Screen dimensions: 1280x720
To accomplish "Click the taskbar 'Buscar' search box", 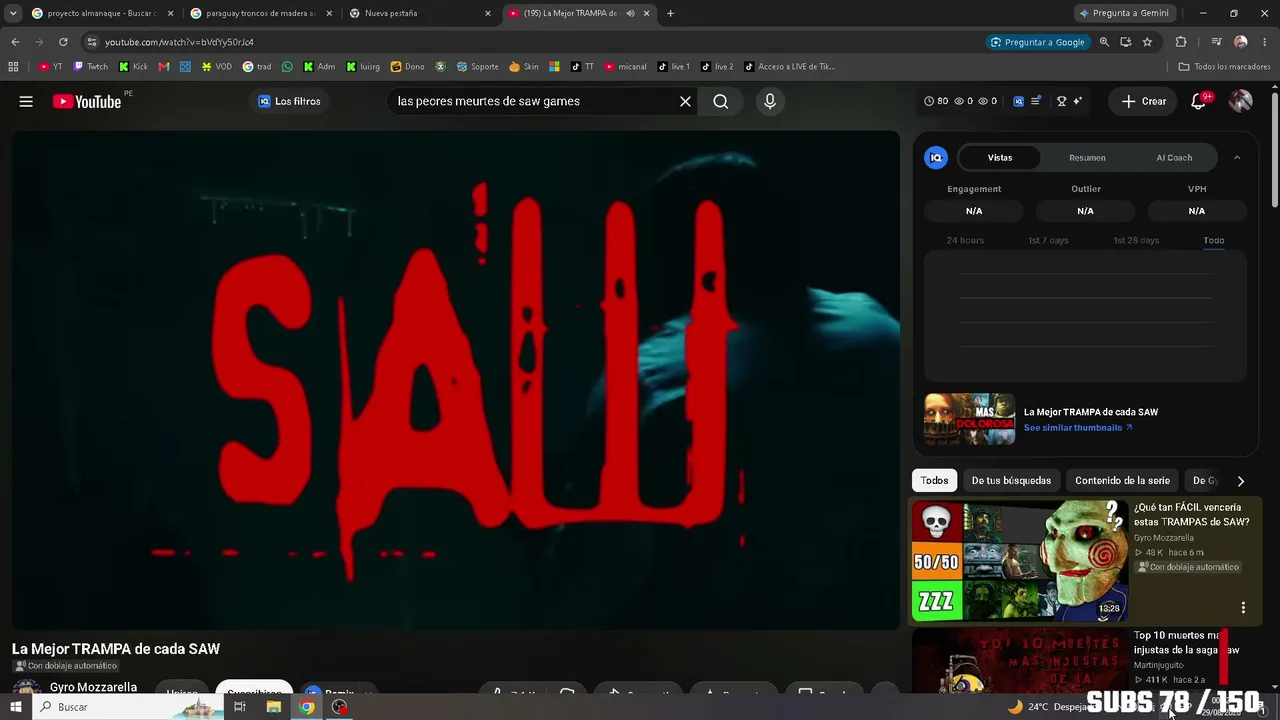I will point(130,707).
